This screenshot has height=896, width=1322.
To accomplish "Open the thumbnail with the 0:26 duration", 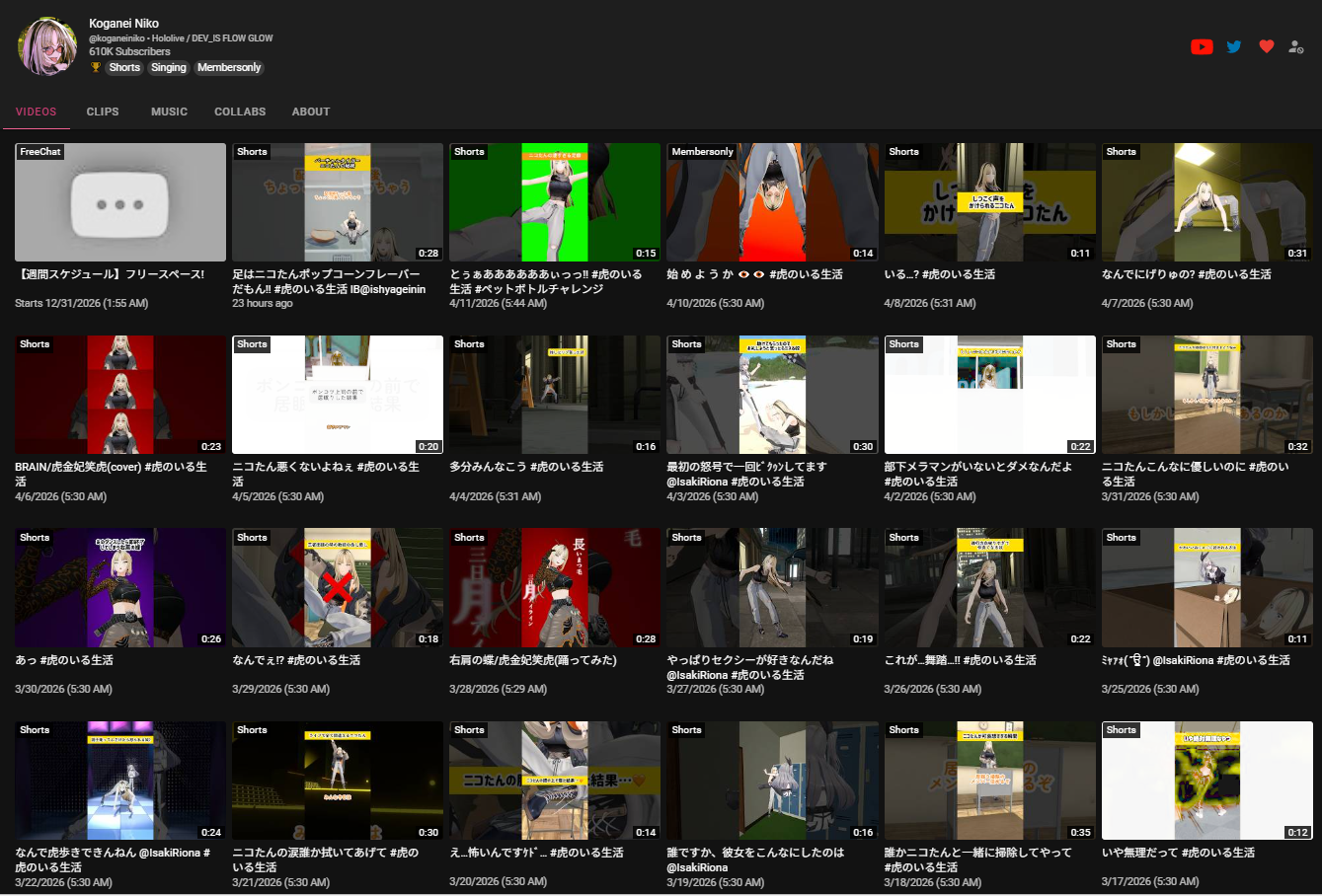I will pyautogui.click(x=120, y=587).
